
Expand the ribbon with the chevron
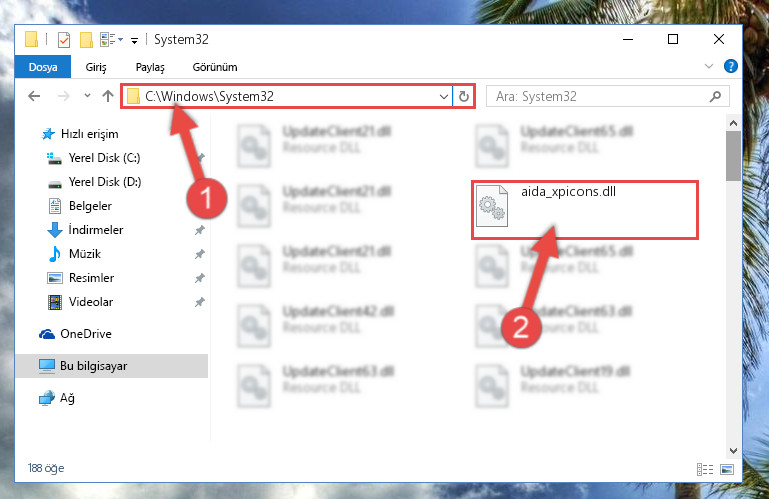[709, 66]
